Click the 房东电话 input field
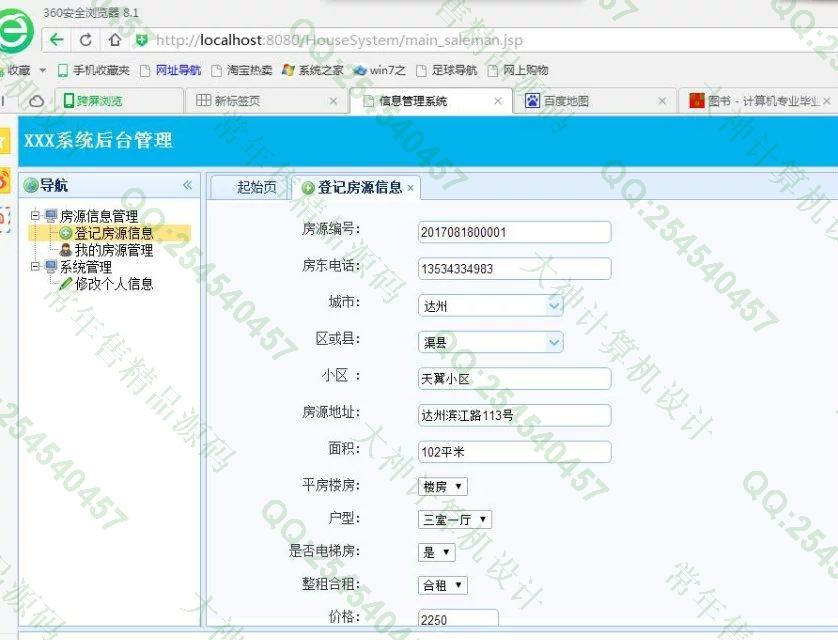 click(514, 269)
